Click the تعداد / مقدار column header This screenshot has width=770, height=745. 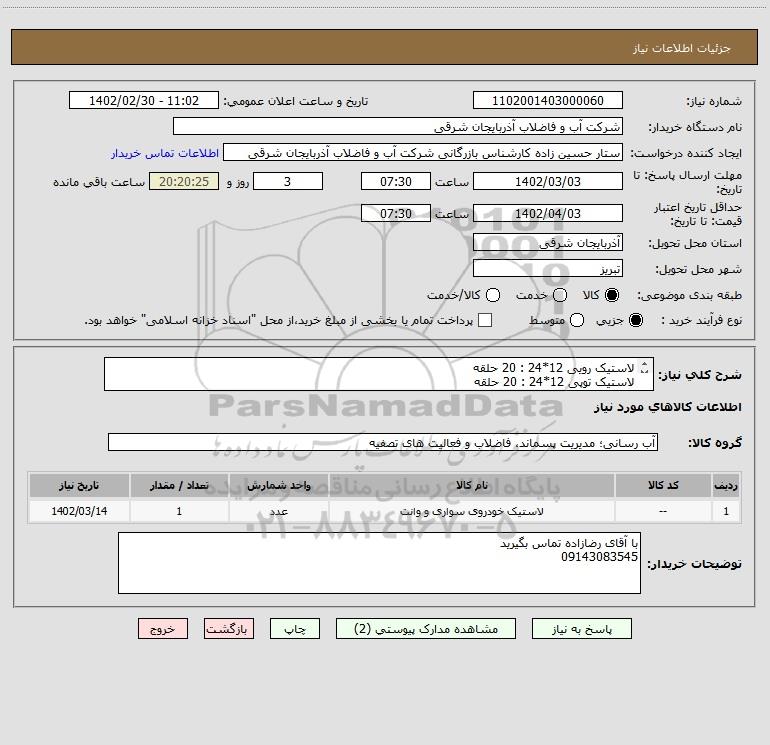click(179, 485)
